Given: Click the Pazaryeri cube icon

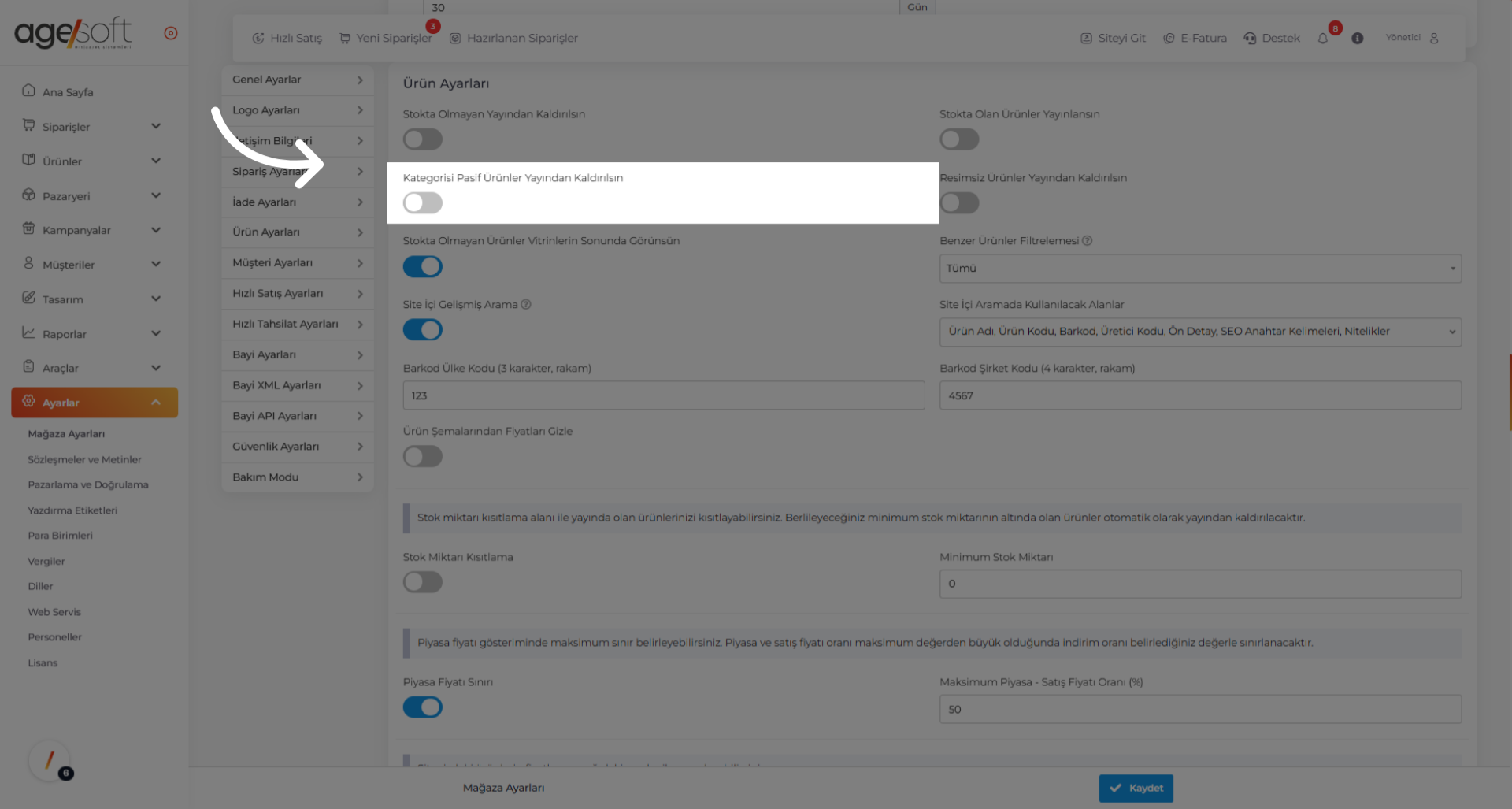Looking at the screenshot, I should tap(29, 195).
